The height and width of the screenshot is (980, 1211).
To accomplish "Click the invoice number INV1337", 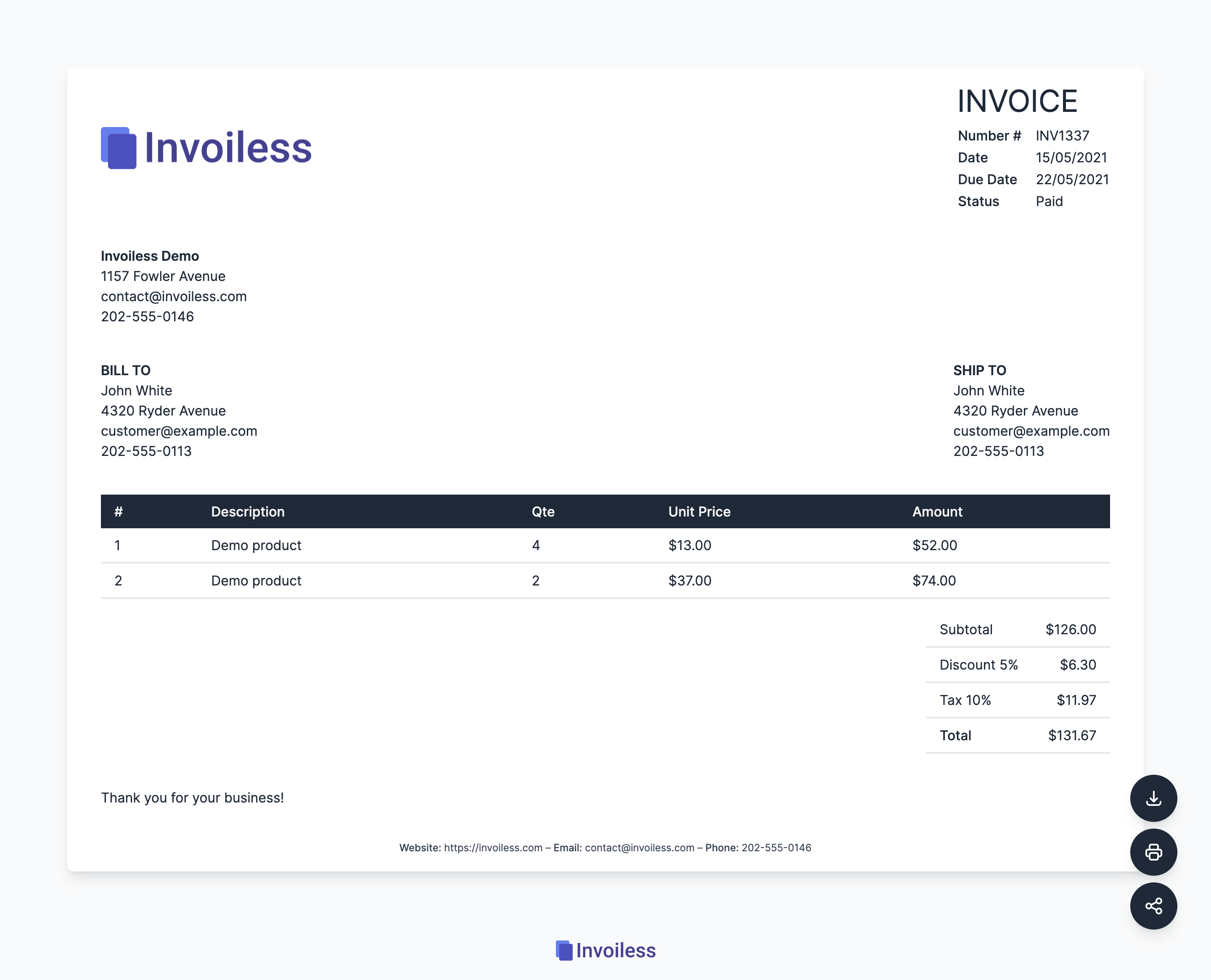I will (1062, 135).
